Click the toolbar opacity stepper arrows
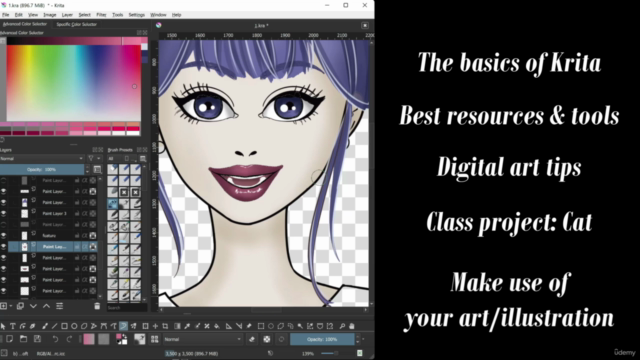This screenshot has width=640, height=360. (358, 339)
